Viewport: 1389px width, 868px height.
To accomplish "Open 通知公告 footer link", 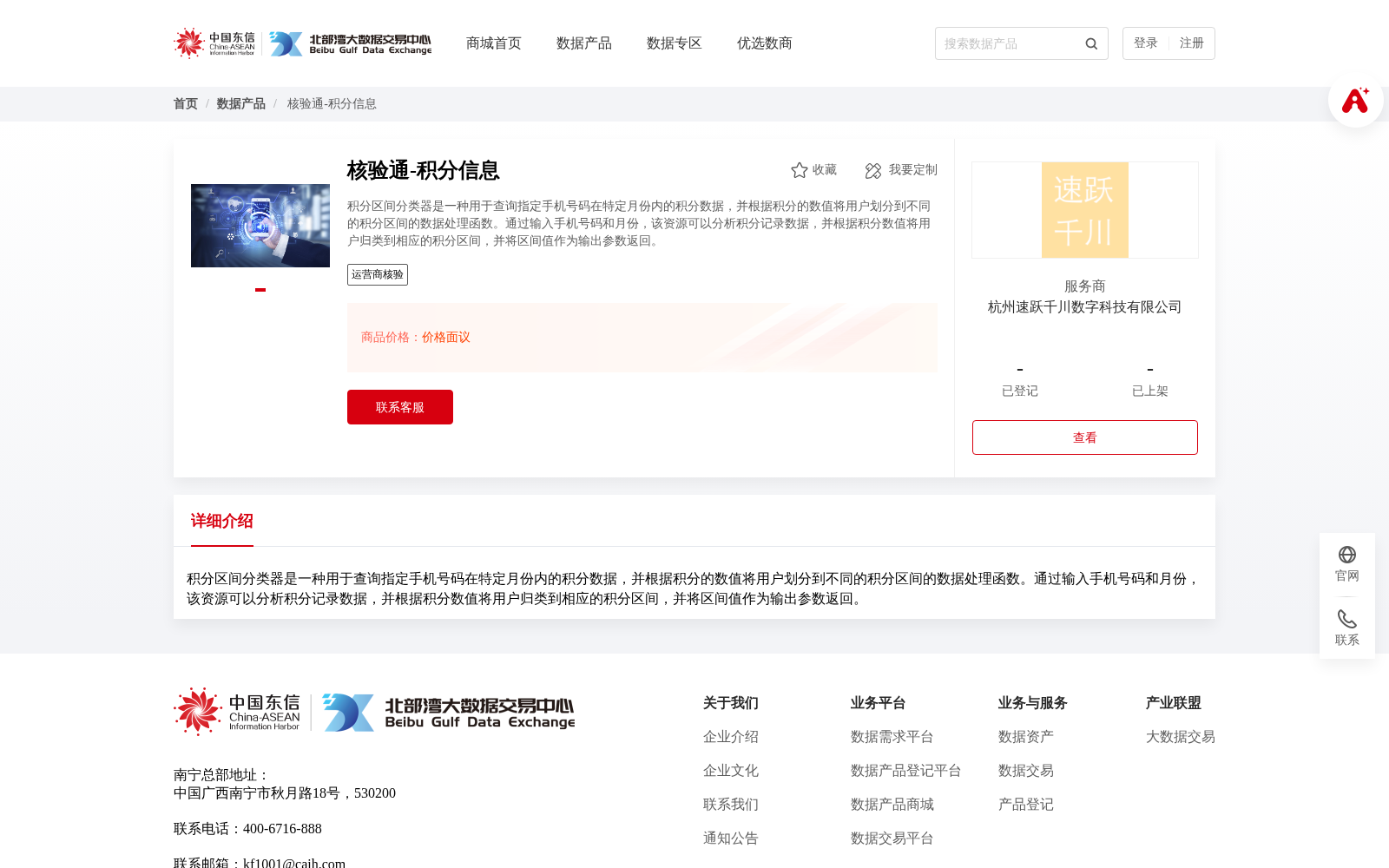I will click(x=731, y=838).
